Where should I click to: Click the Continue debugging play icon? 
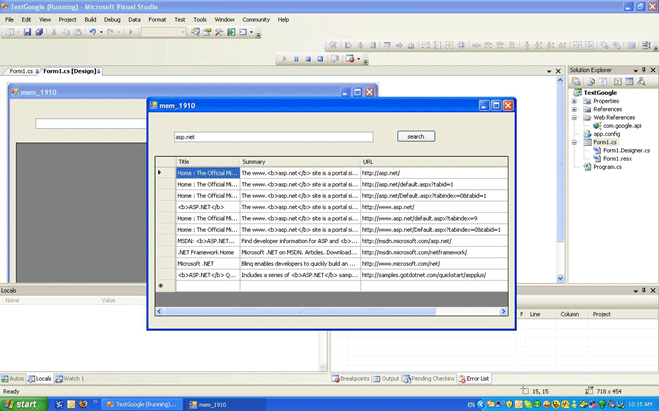(284, 59)
